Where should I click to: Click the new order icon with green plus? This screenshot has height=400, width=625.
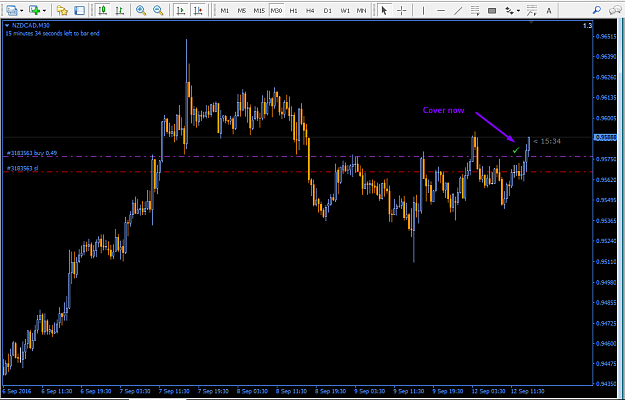(34, 10)
